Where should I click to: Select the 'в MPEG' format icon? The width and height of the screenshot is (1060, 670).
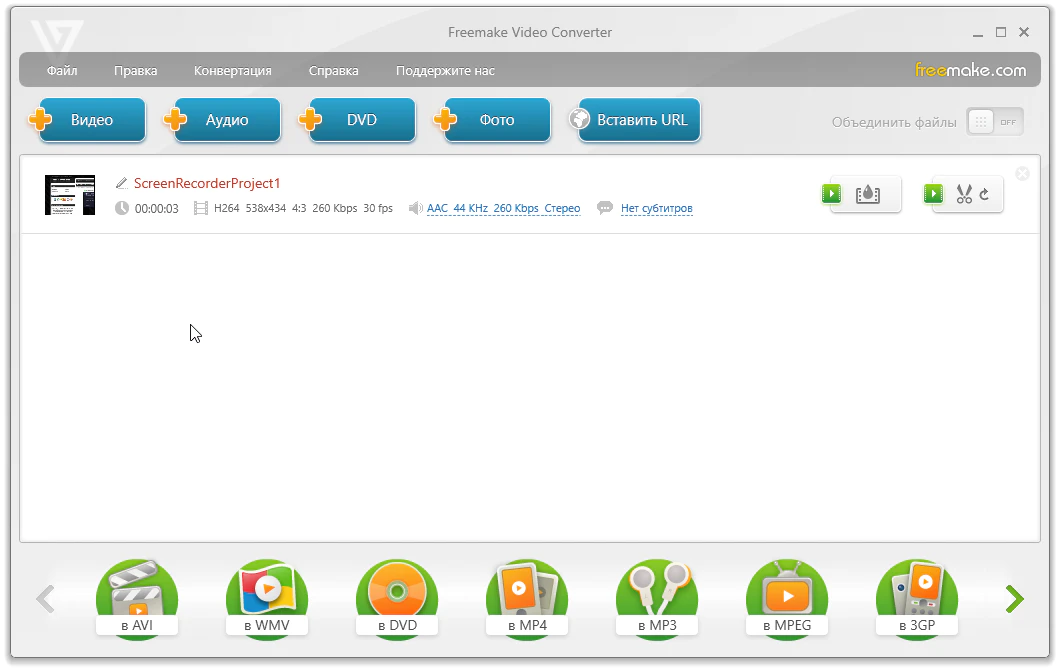click(x=787, y=598)
